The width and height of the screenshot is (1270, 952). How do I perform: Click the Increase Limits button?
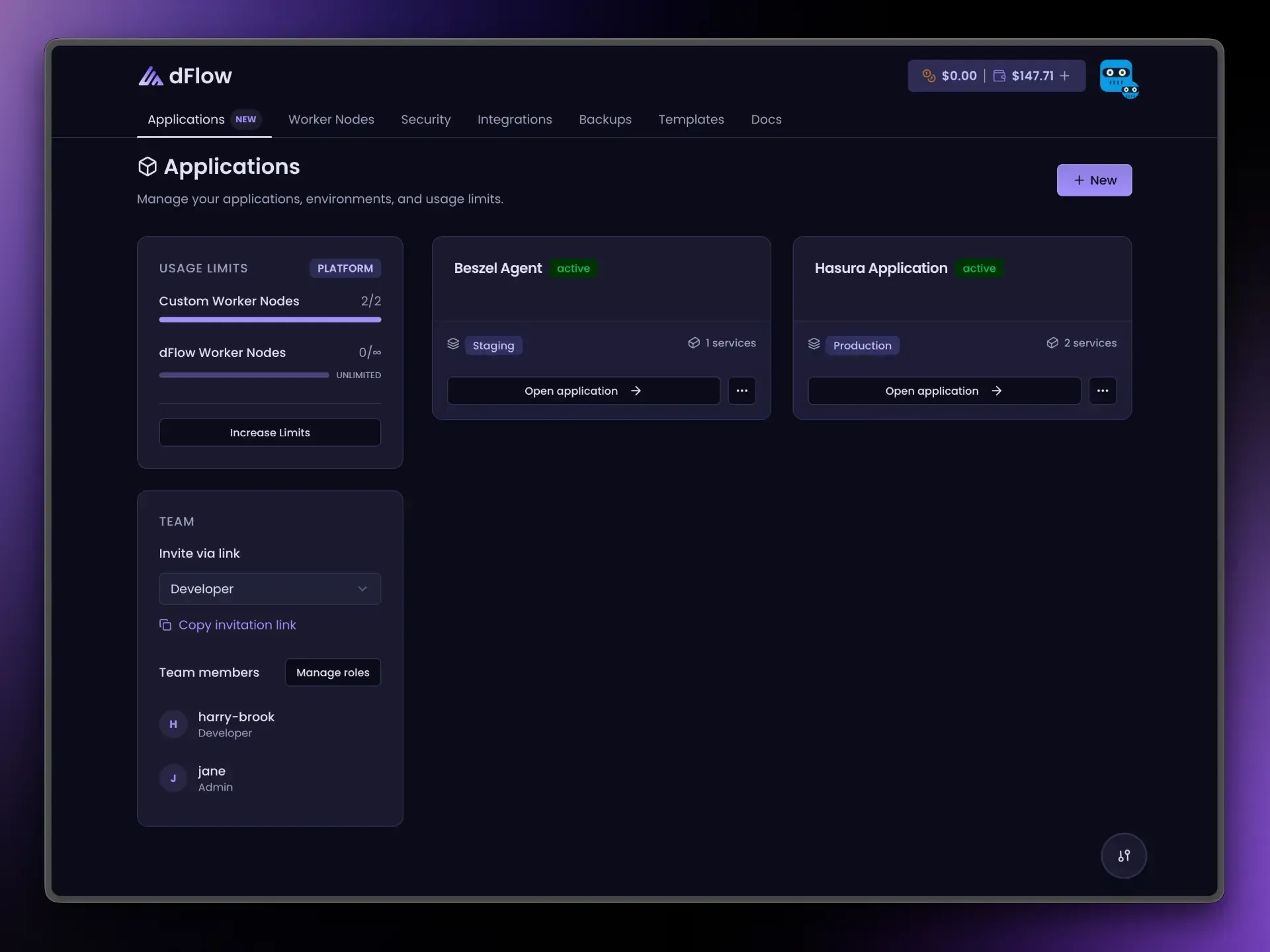coord(270,432)
